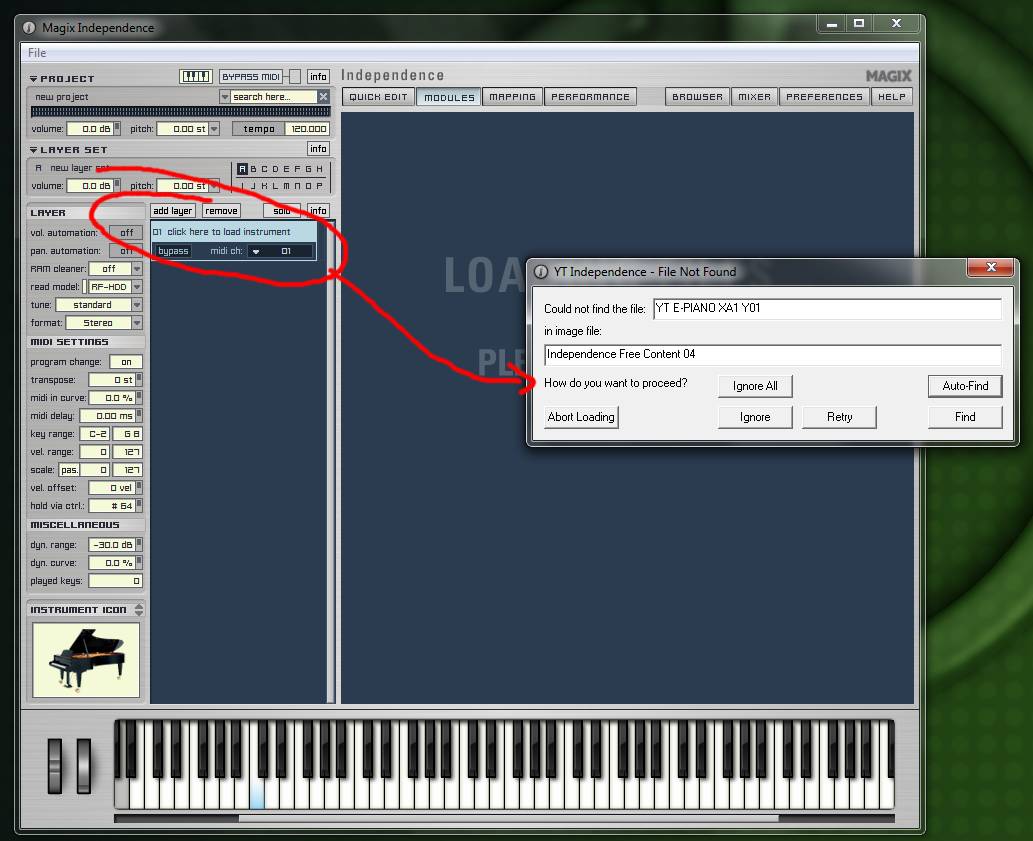Click here to load instrument slot 01
The image size is (1033, 841).
click(x=234, y=232)
